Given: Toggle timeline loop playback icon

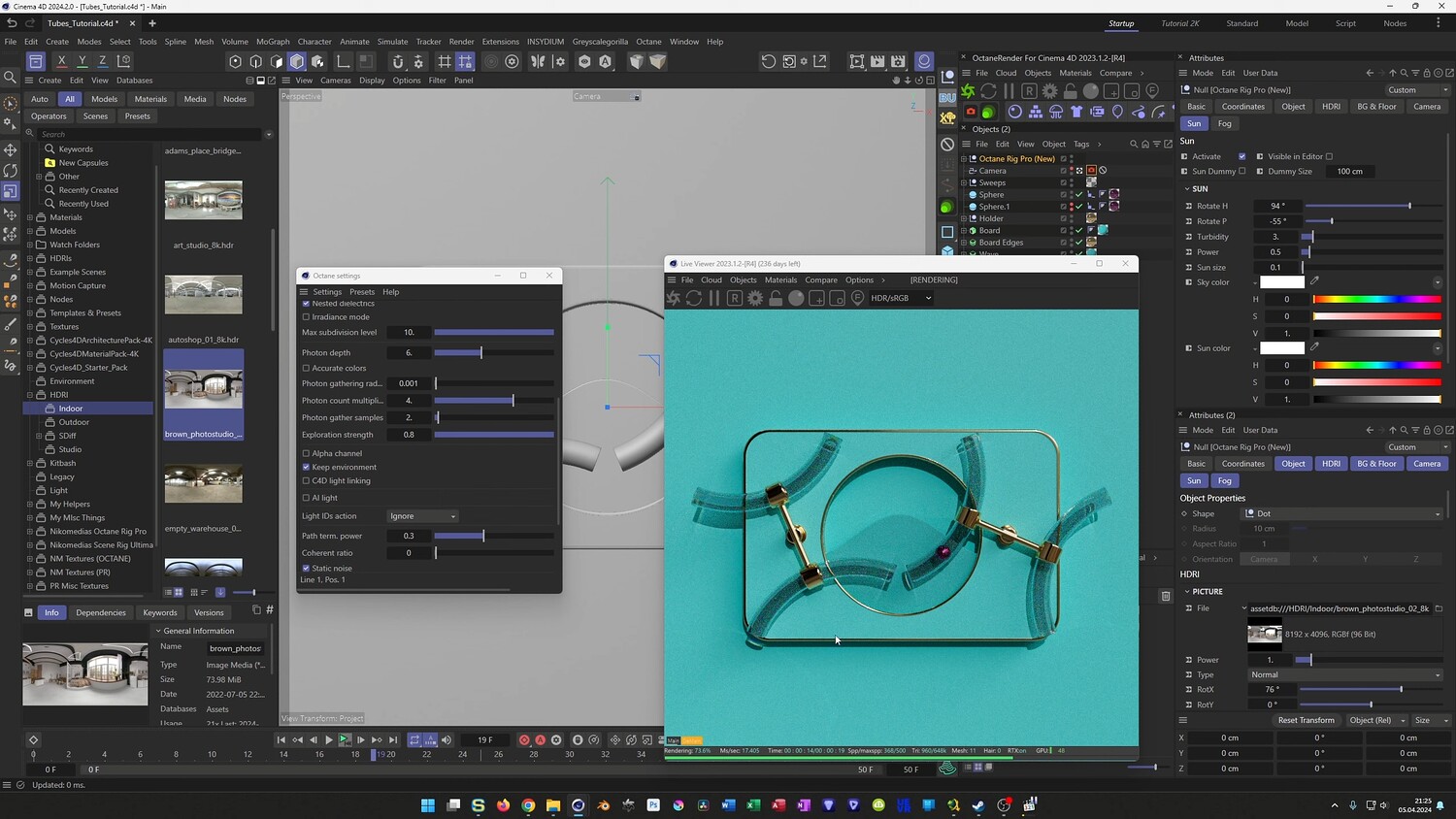Looking at the screenshot, I should click(x=414, y=739).
